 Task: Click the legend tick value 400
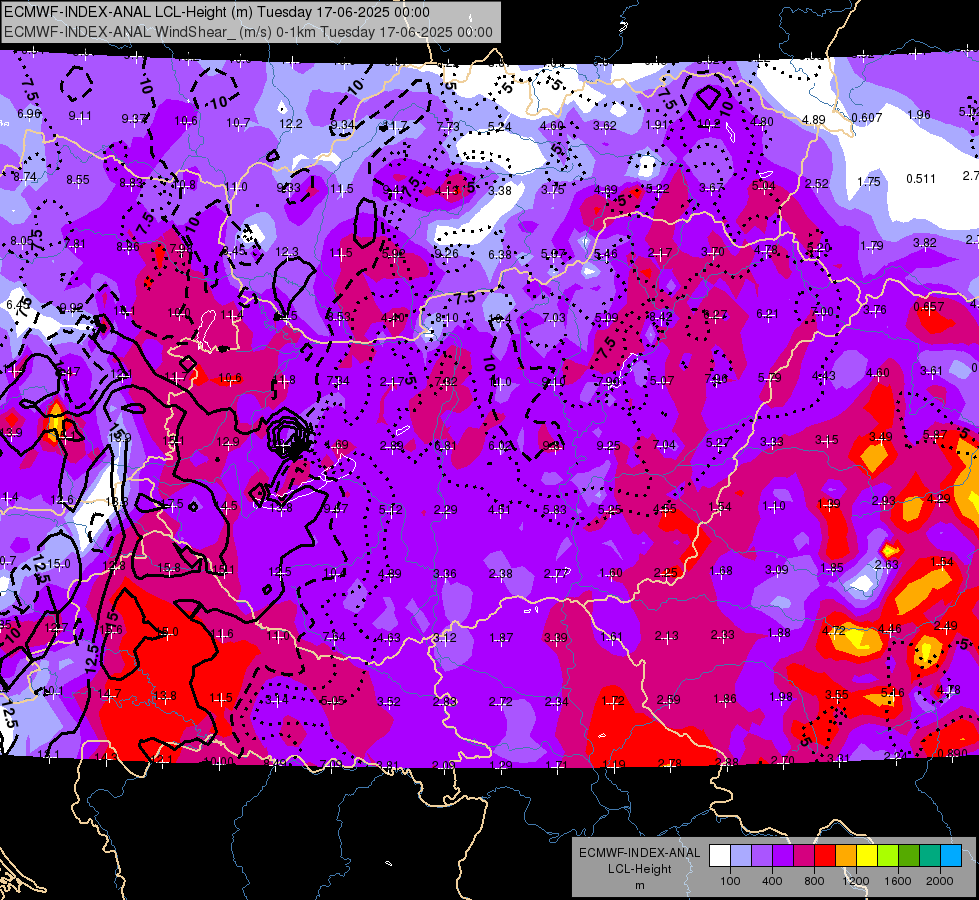(x=772, y=881)
